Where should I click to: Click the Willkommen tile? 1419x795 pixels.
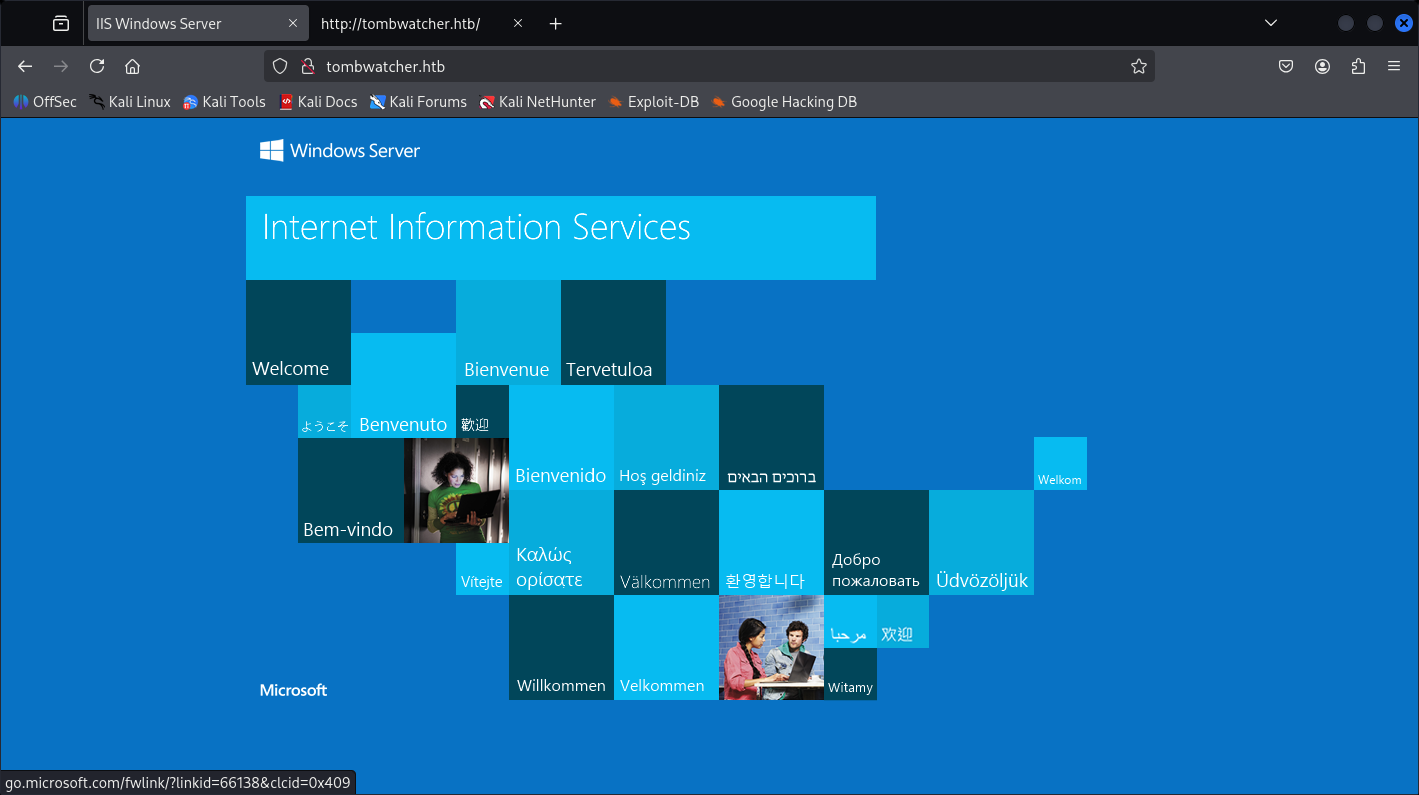(x=561, y=647)
